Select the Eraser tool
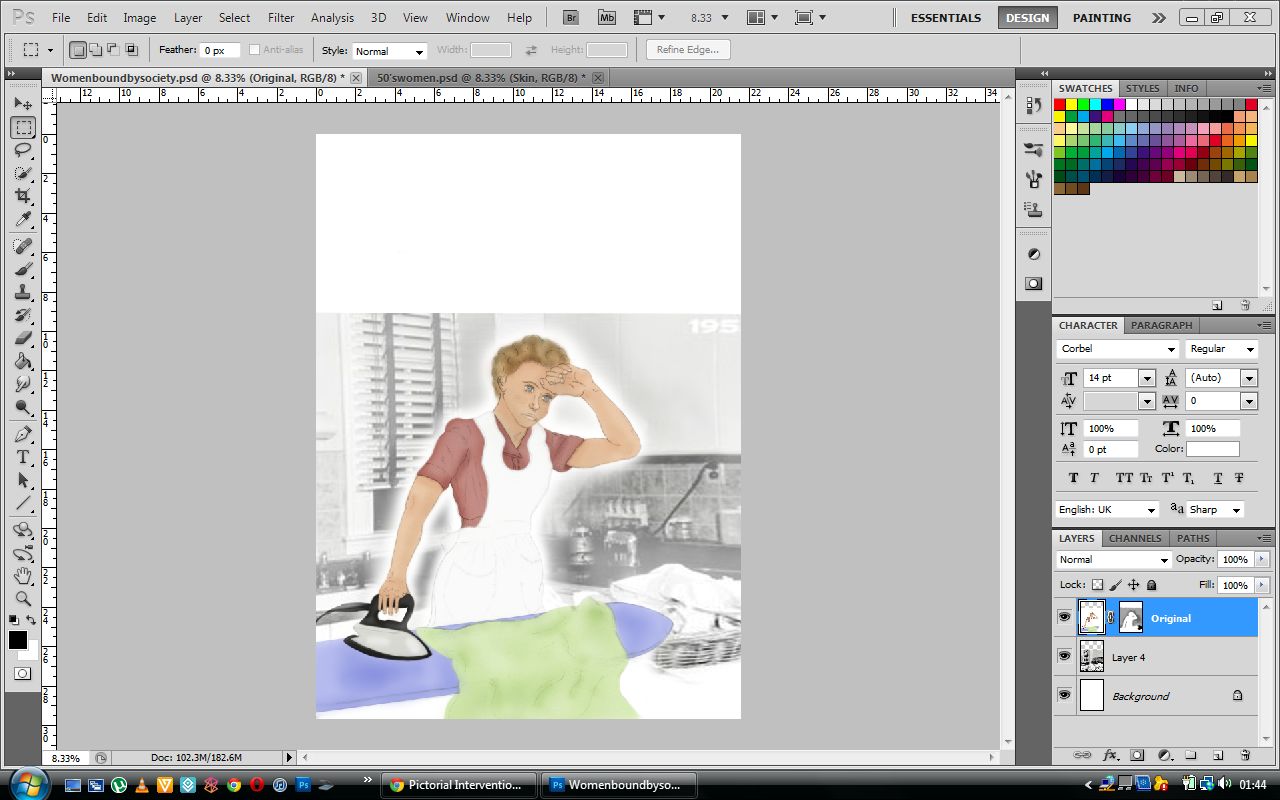The height and width of the screenshot is (800, 1280). [23, 338]
